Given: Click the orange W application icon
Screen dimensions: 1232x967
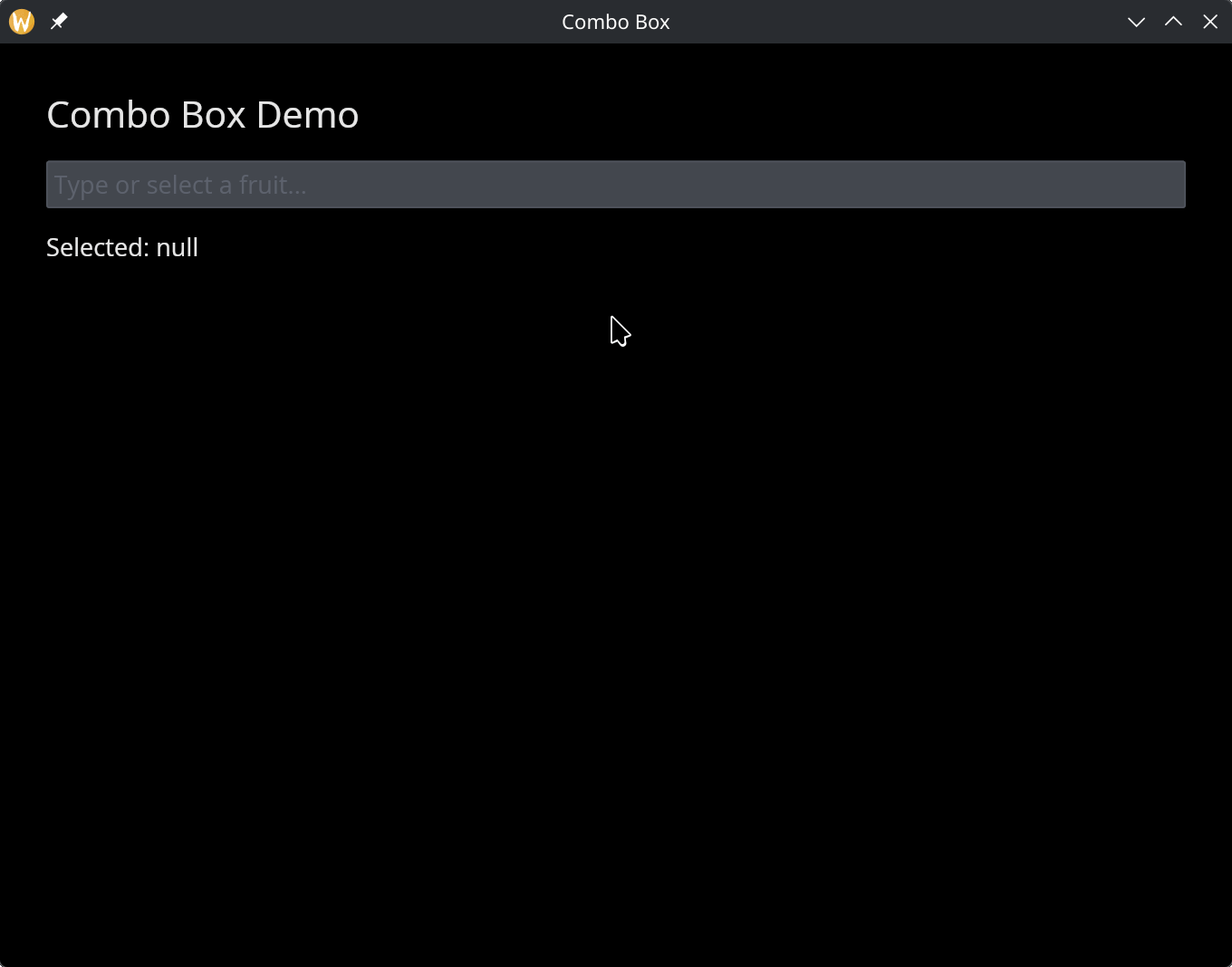Looking at the screenshot, I should point(20,21).
